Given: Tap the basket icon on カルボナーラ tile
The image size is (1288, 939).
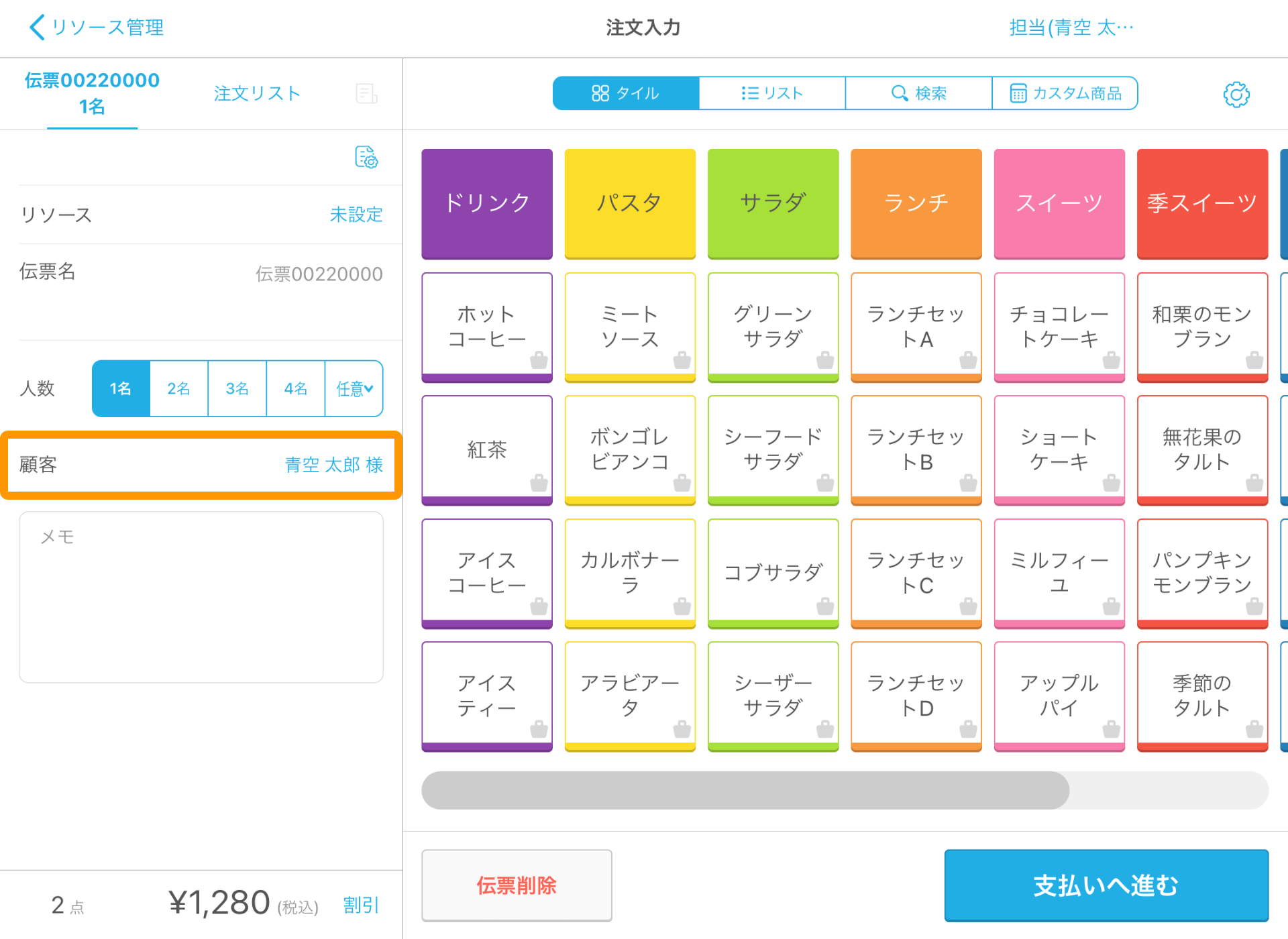Looking at the screenshot, I should click(x=682, y=606).
